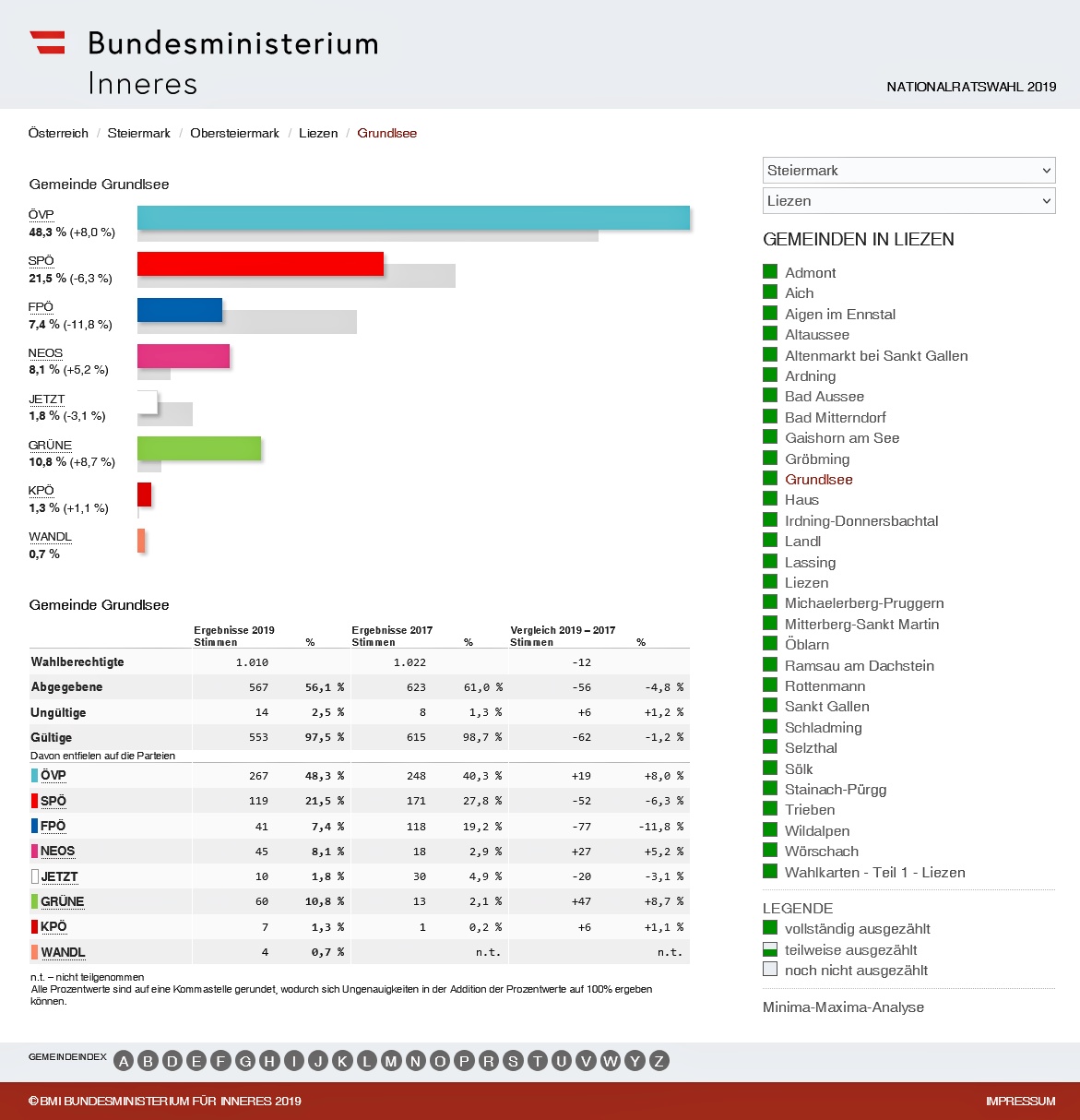Select letter G in Gemeindeindex
The image size is (1080, 1120).
(x=244, y=1061)
